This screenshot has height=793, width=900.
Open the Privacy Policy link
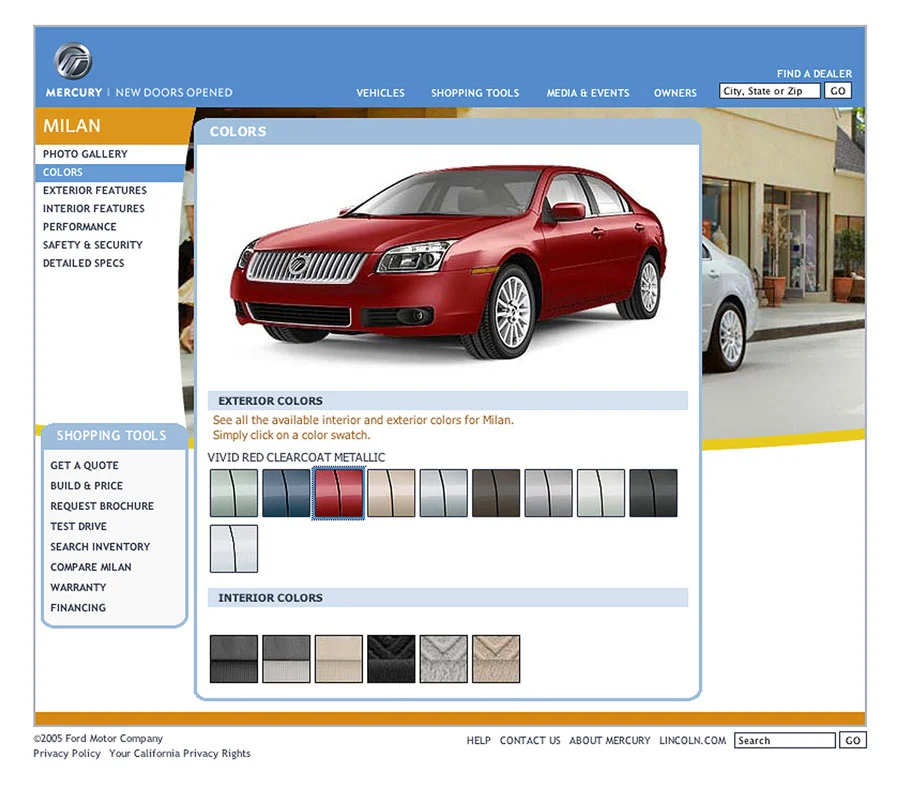[x=67, y=753]
